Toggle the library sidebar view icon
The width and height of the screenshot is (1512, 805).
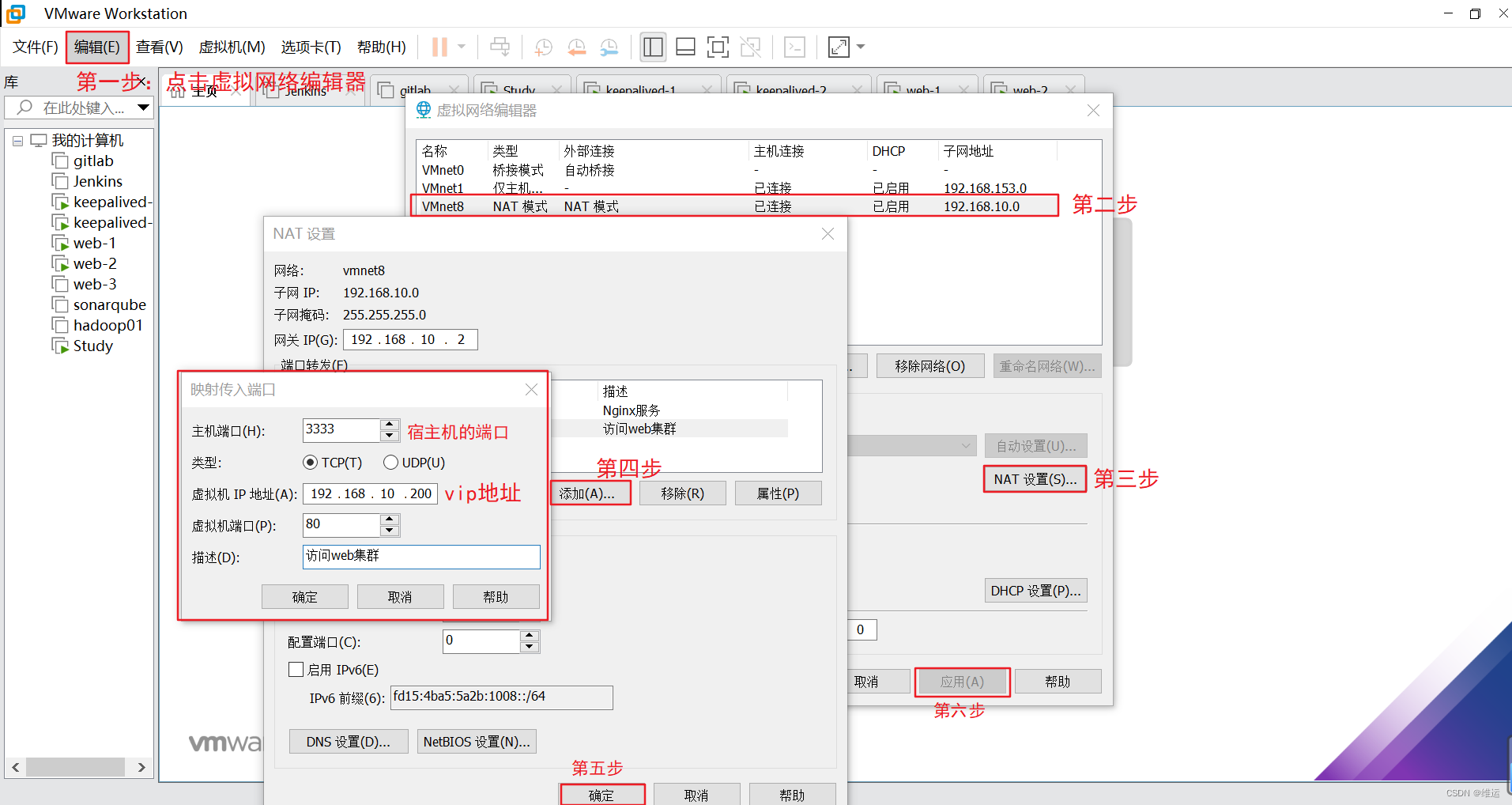pos(653,47)
